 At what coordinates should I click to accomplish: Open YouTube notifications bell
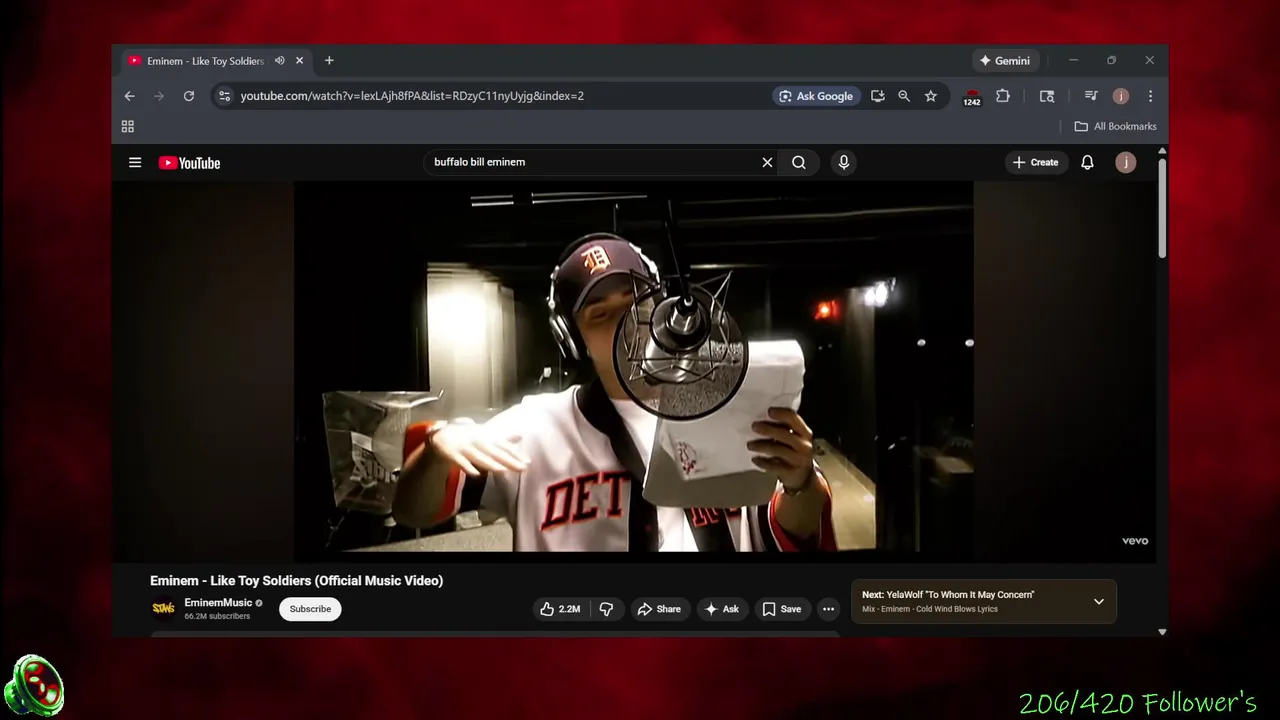click(1087, 162)
